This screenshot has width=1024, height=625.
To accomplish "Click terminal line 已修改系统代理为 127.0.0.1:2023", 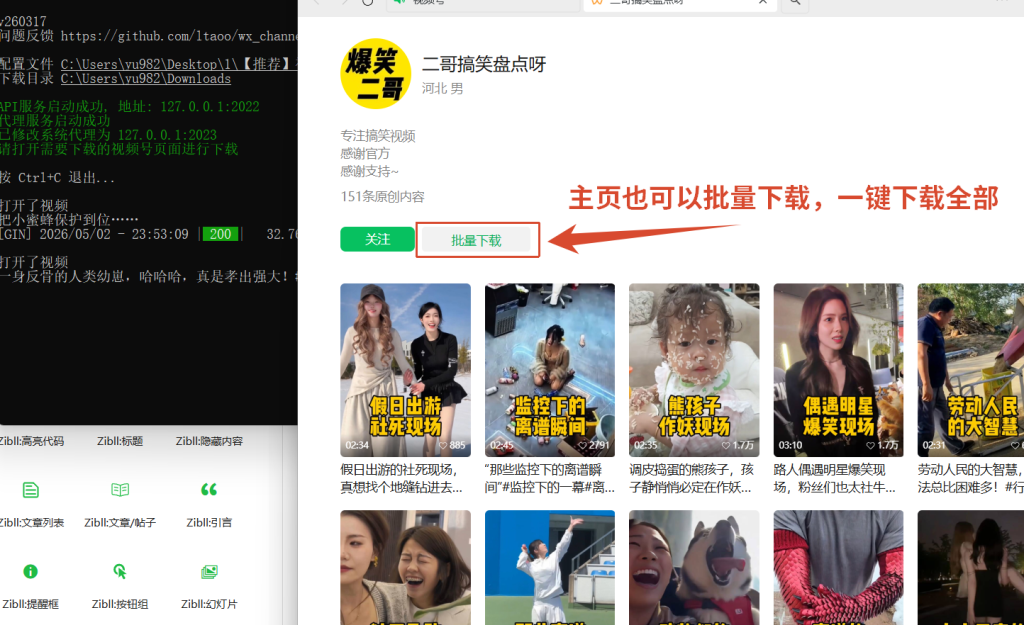I will click(x=108, y=135).
